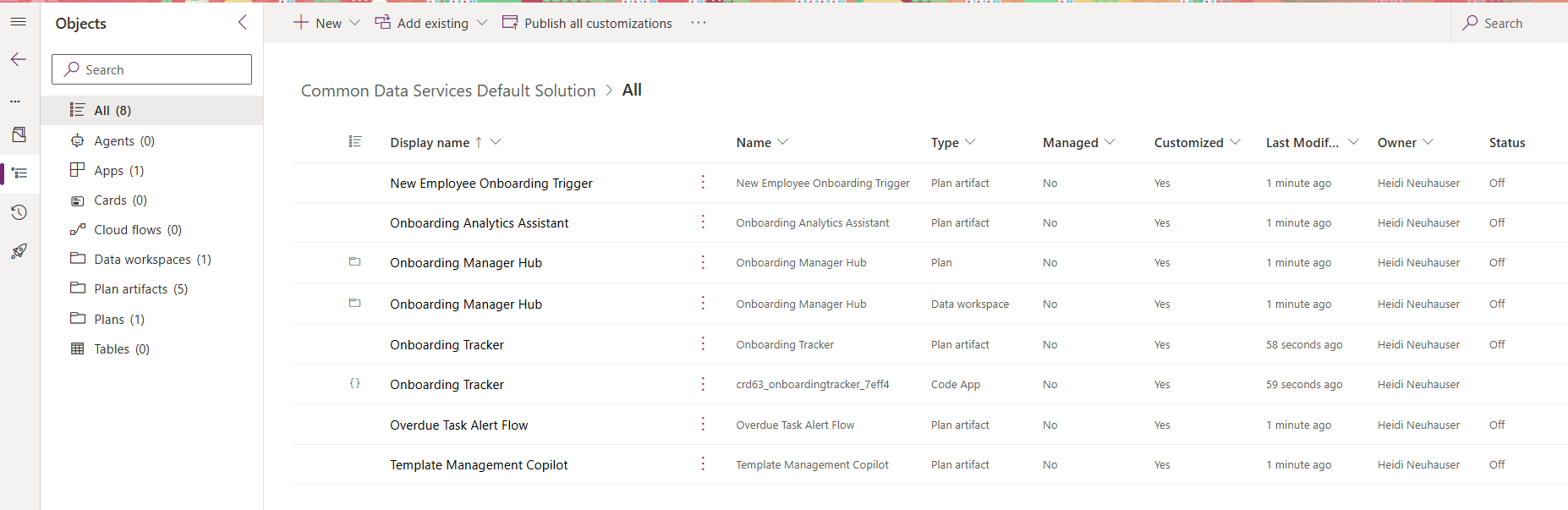Open the row menu for Onboarding Analytics Assistant
The width and height of the screenshot is (1568, 510).
point(703,222)
